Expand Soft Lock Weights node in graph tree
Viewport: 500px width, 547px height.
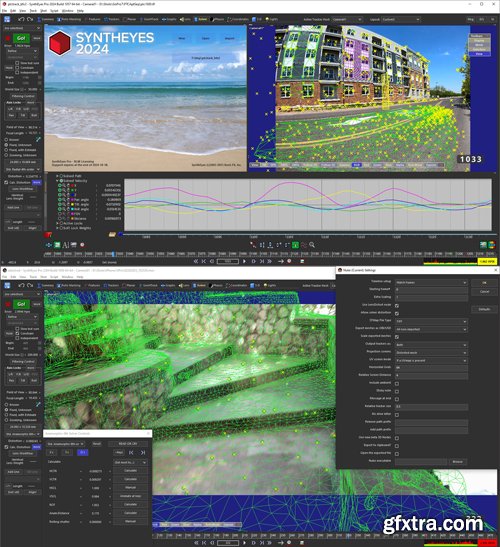pyautogui.click(x=58, y=228)
